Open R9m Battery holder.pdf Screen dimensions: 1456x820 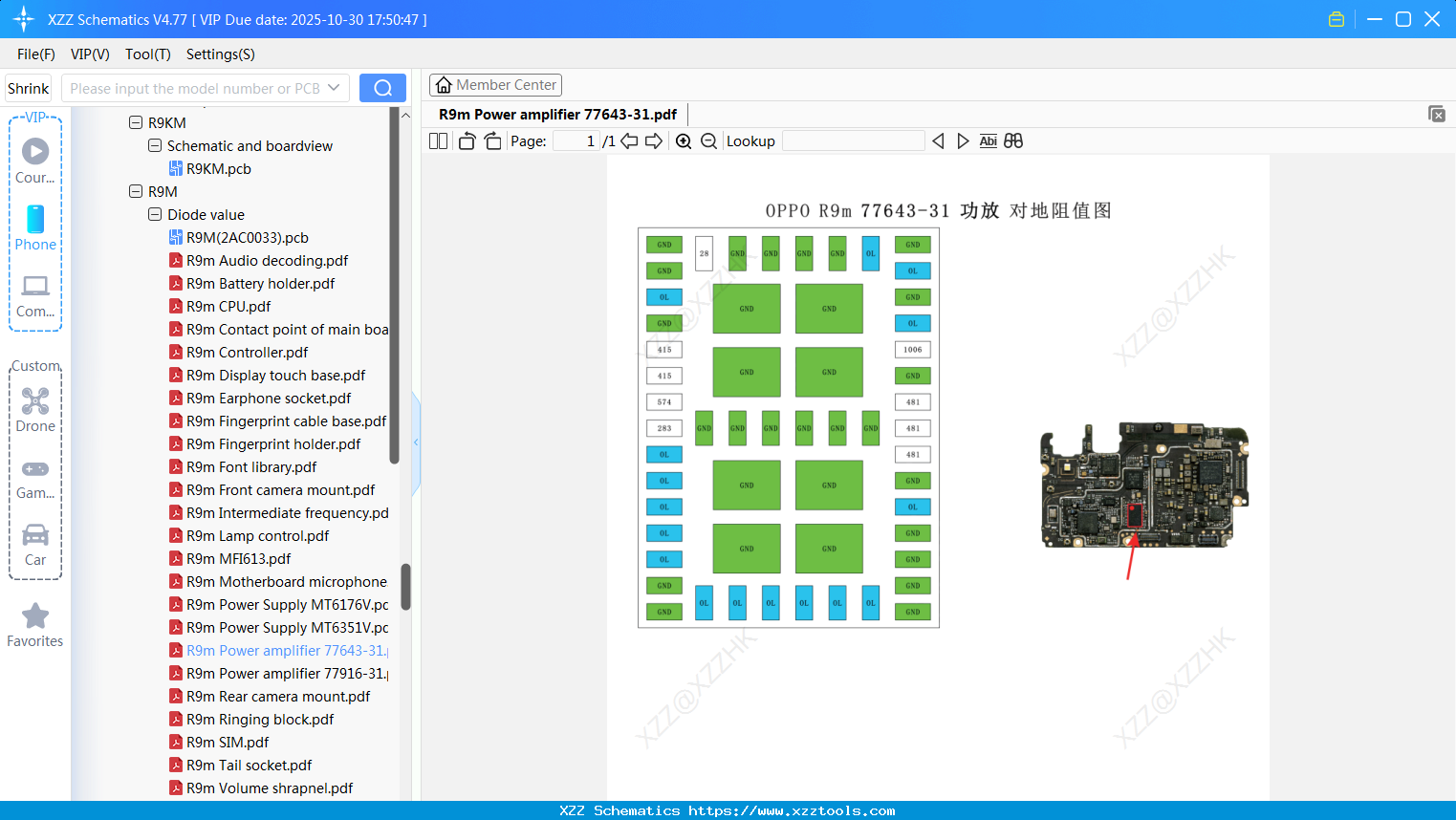(251, 283)
